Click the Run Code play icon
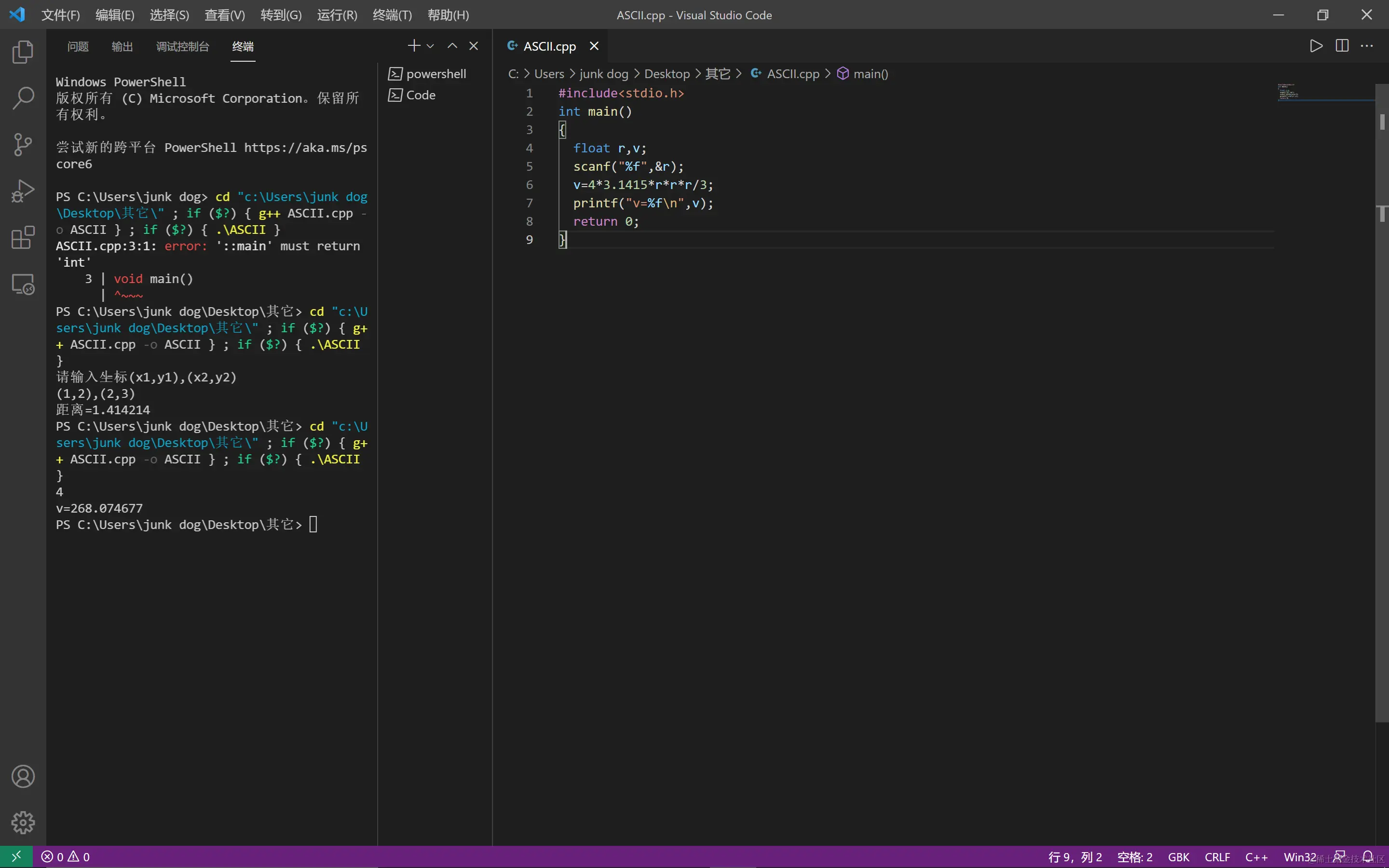Viewport: 1389px width, 868px height. click(x=1316, y=46)
